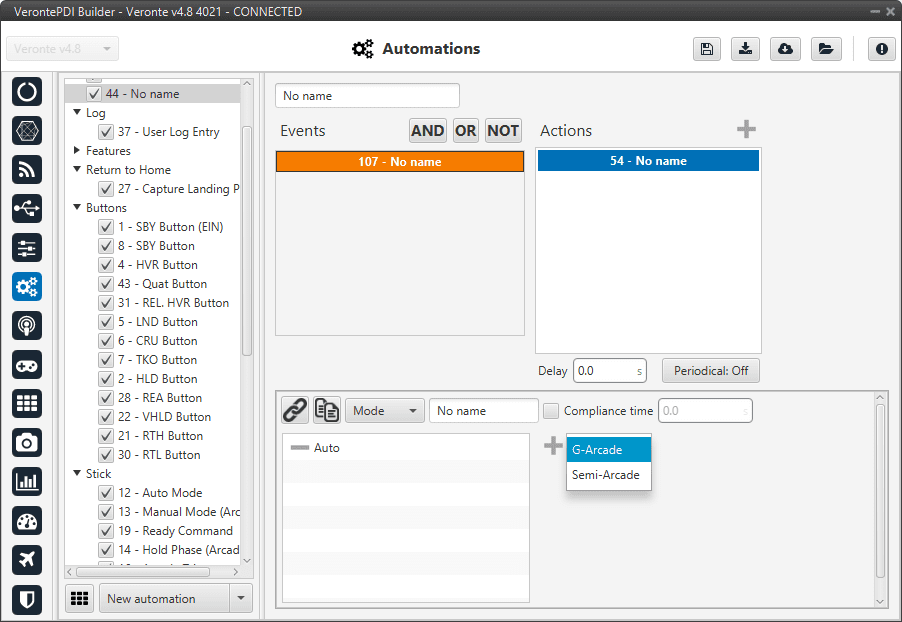Click the download to disk icon
902x622 pixels.
[x=746, y=49]
